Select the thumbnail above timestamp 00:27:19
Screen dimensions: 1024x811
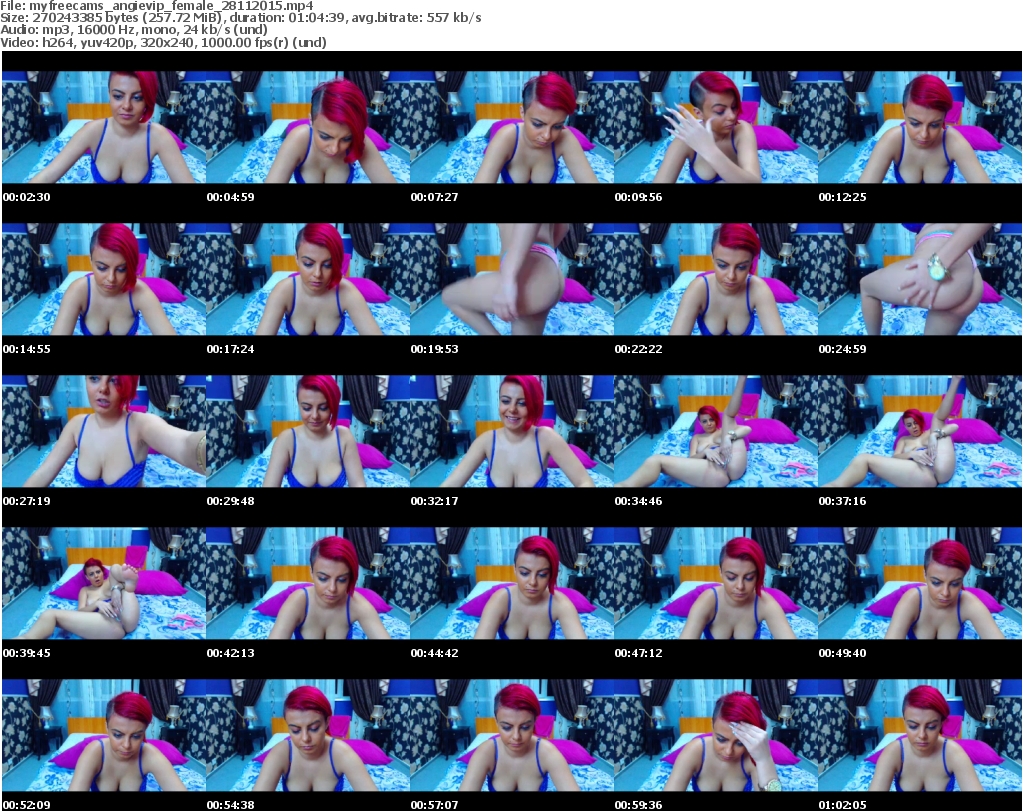tap(104, 432)
